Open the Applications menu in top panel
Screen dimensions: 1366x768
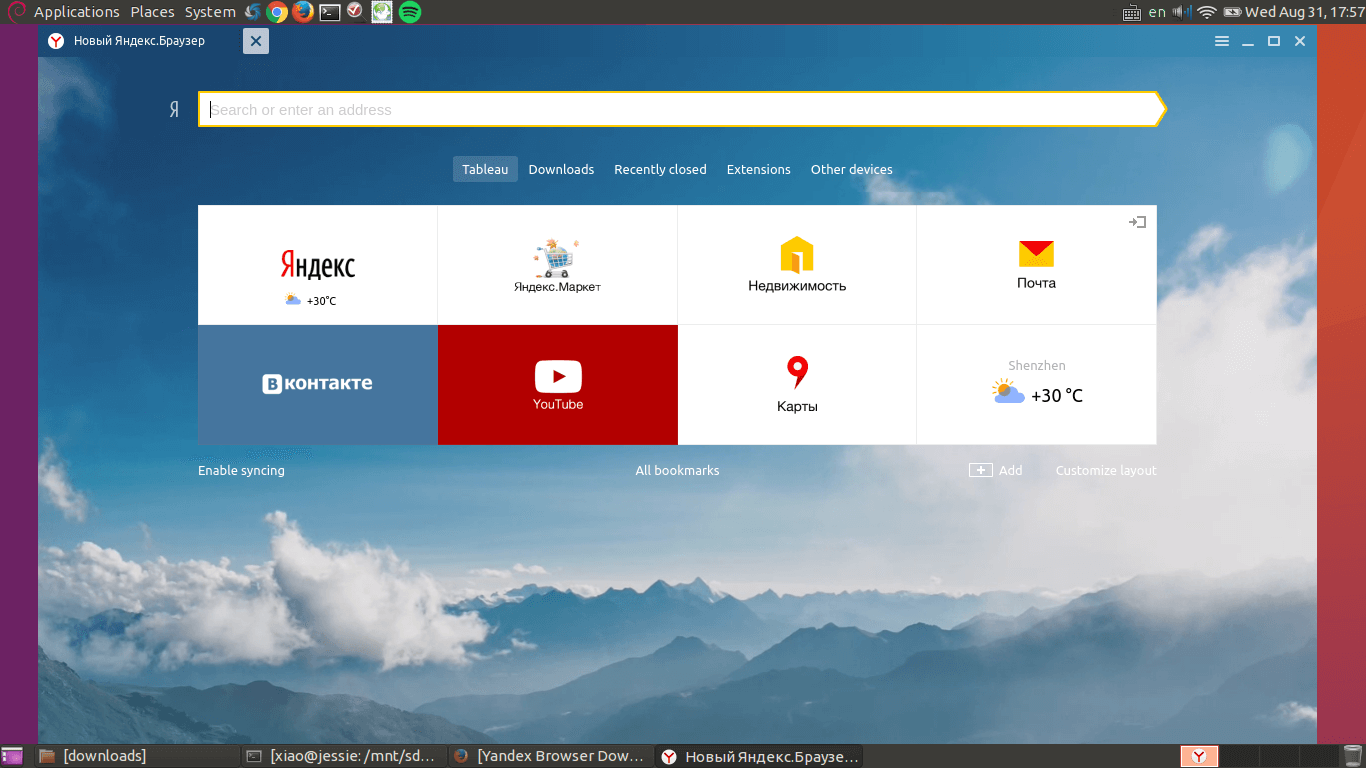point(76,12)
